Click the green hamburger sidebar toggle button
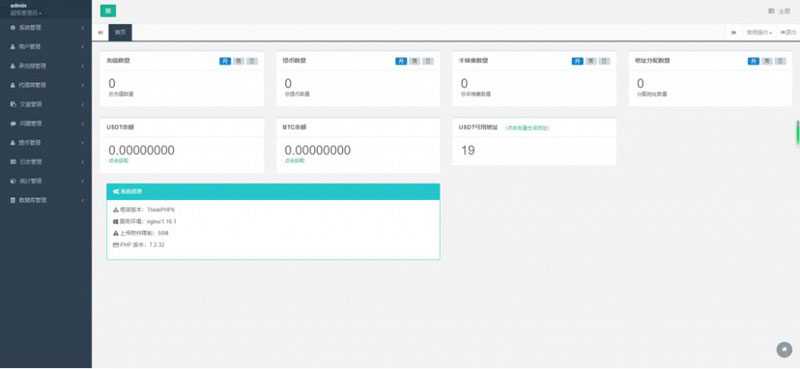Screen dimensions: 800x369 pyautogui.click(x=108, y=11)
